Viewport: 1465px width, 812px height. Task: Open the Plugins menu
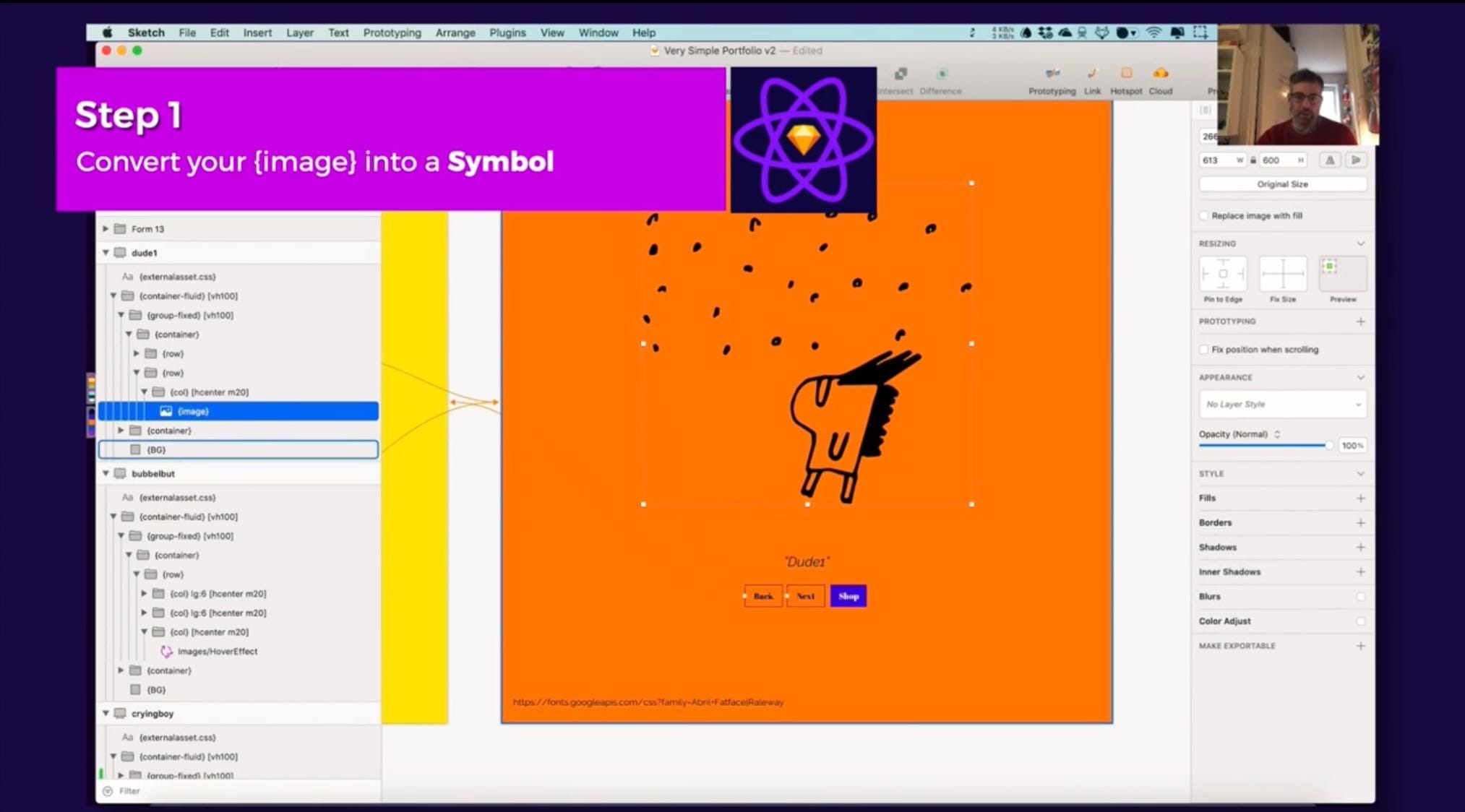(x=507, y=33)
